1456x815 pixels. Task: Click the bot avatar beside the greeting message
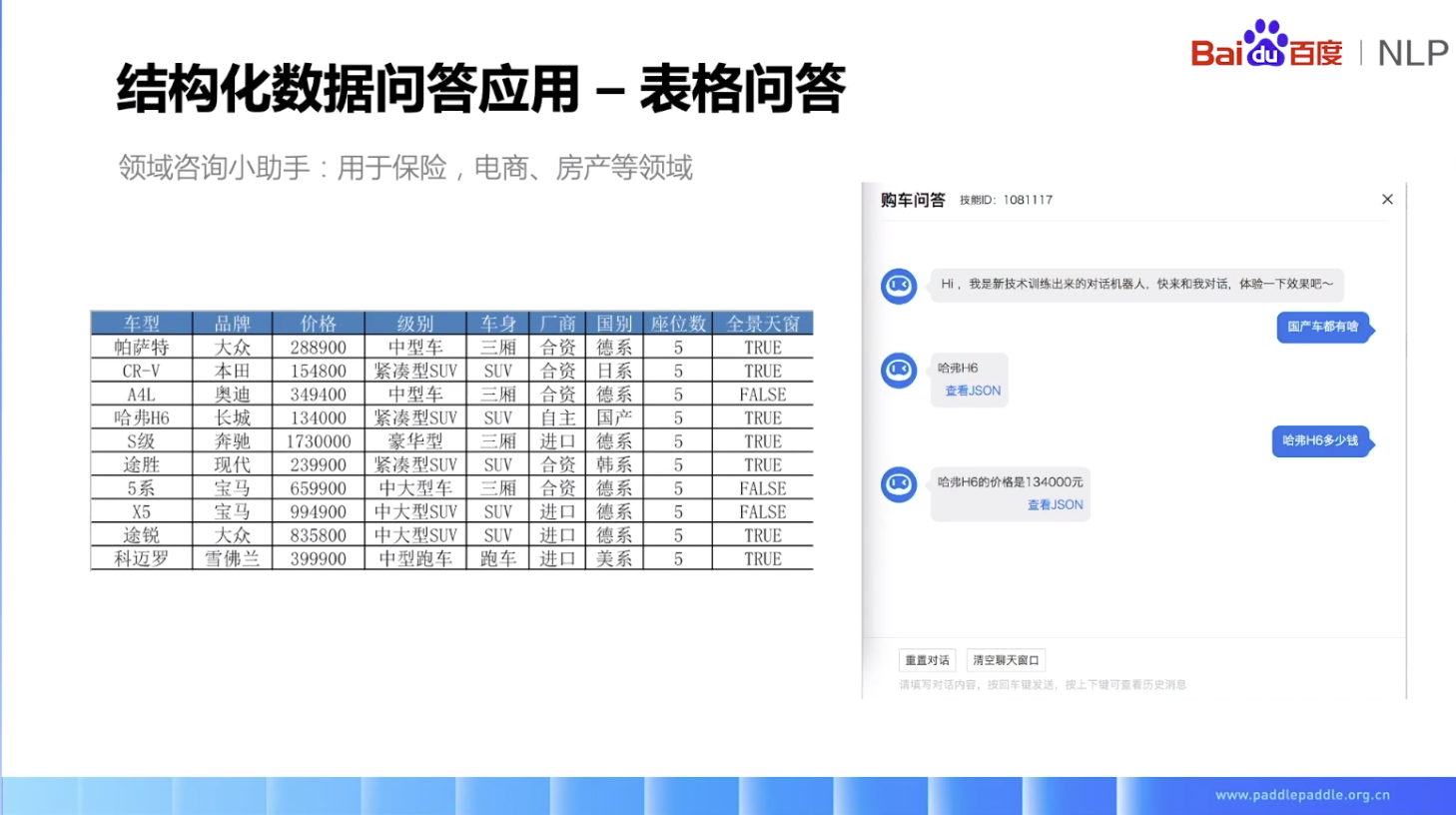point(899,286)
